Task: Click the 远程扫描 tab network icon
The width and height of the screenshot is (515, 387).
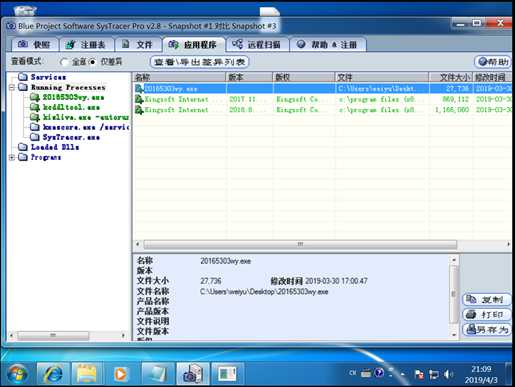Action: (x=237, y=44)
